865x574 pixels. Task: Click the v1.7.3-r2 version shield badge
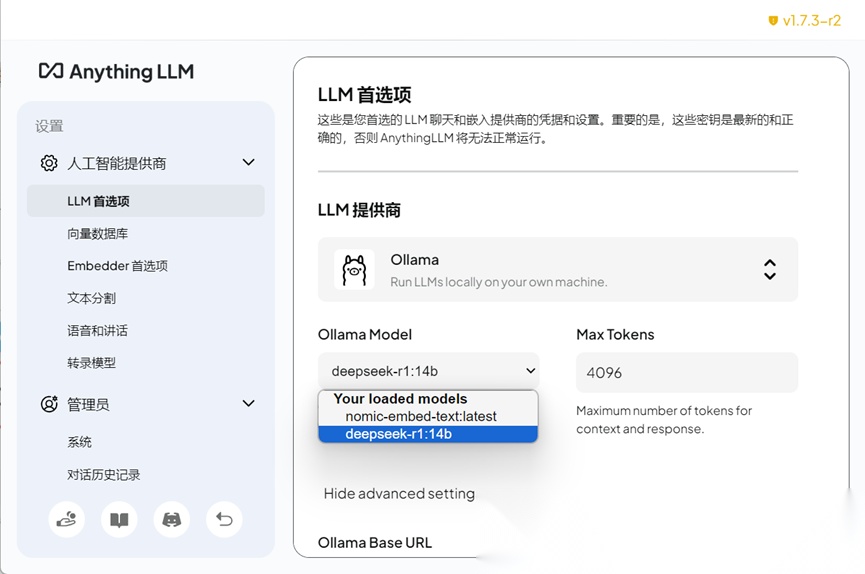[804, 21]
